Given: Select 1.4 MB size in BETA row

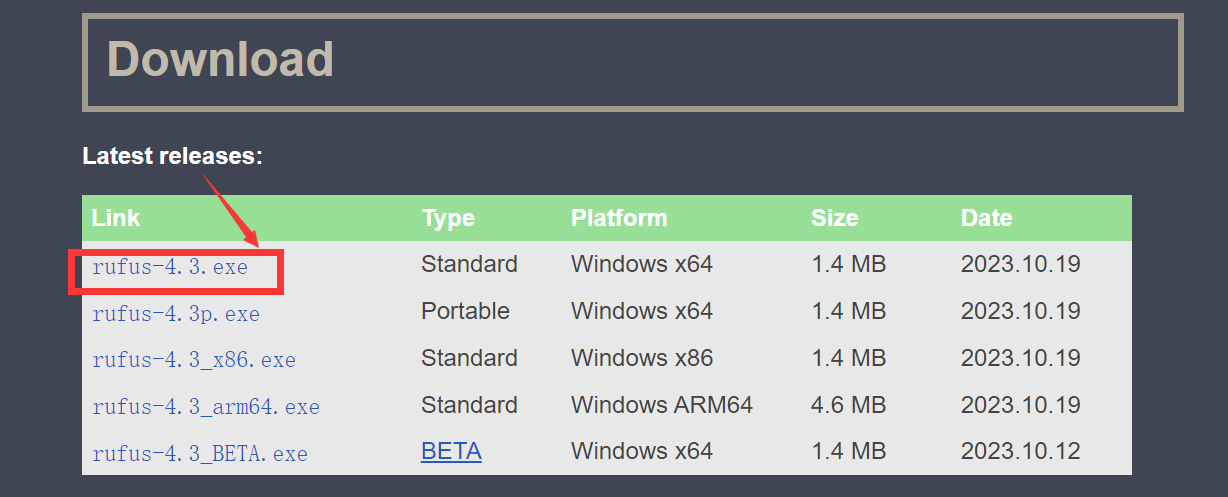Looking at the screenshot, I should point(849,451).
